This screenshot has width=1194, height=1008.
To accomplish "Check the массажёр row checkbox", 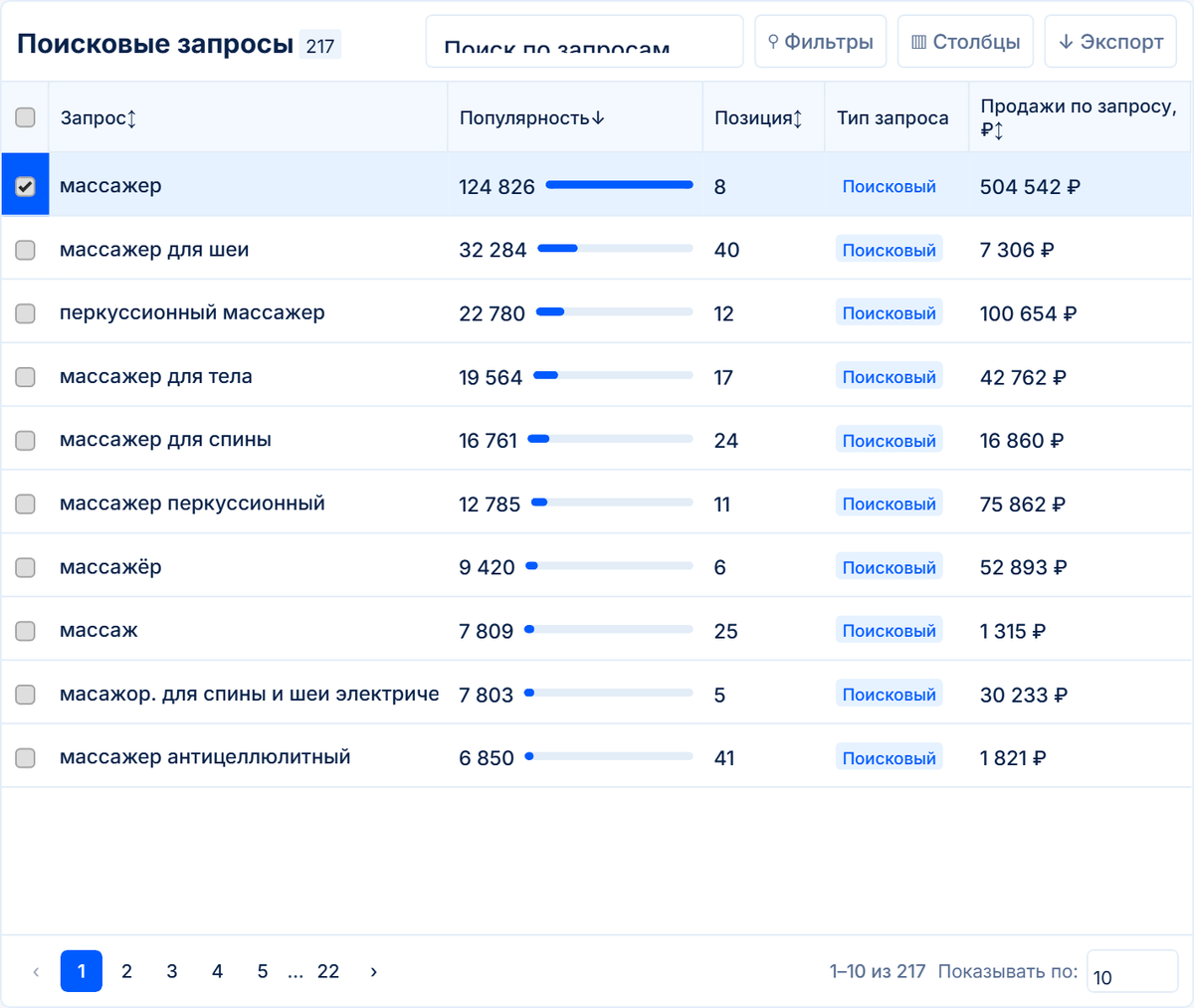I will [25, 567].
